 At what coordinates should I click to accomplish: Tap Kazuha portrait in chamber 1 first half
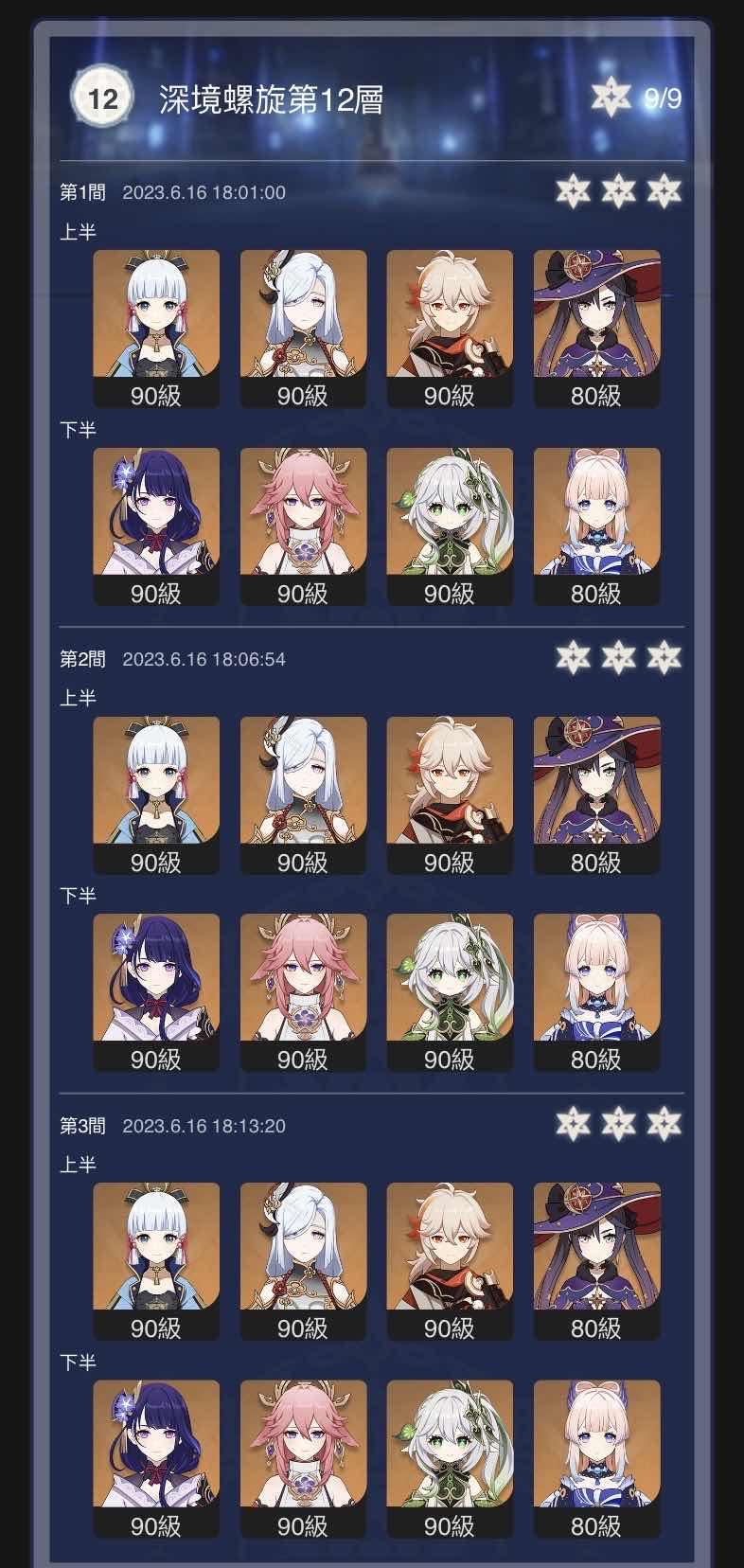pos(450,329)
